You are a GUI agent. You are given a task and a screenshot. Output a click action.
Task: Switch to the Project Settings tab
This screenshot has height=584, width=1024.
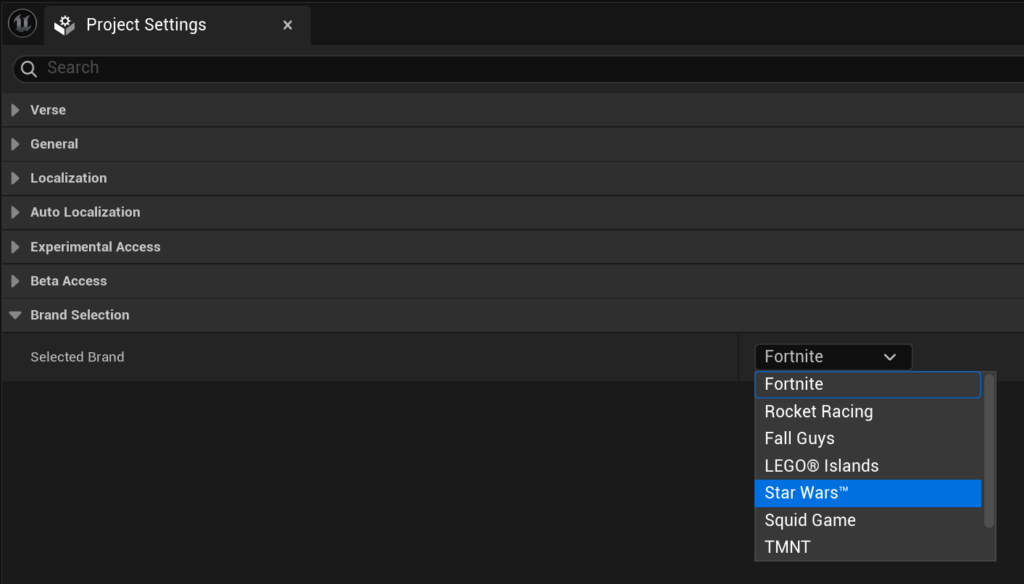[x=146, y=25]
